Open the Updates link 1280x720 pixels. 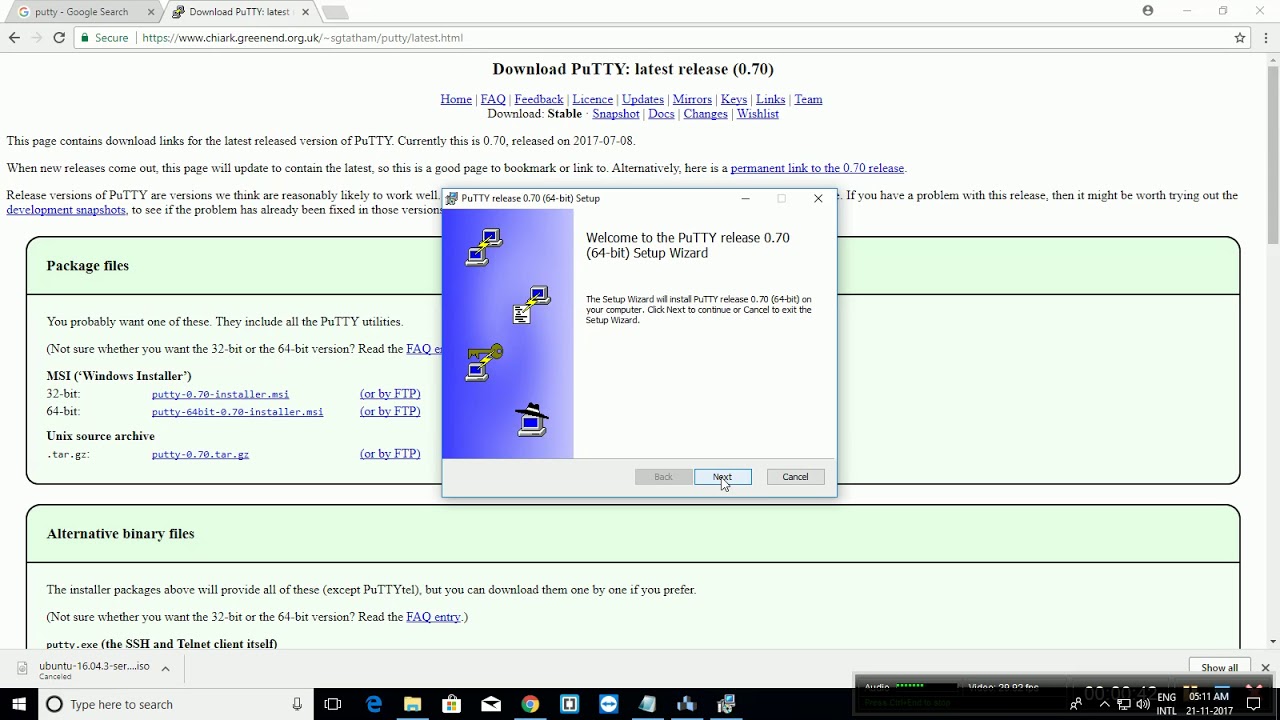643,99
